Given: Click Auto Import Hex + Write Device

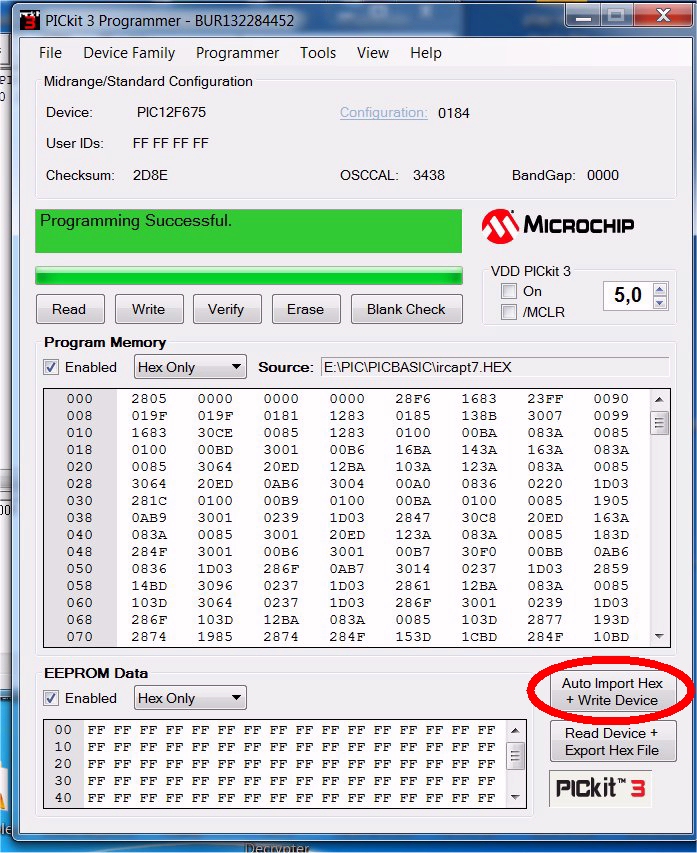Looking at the screenshot, I should click(613, 691).
